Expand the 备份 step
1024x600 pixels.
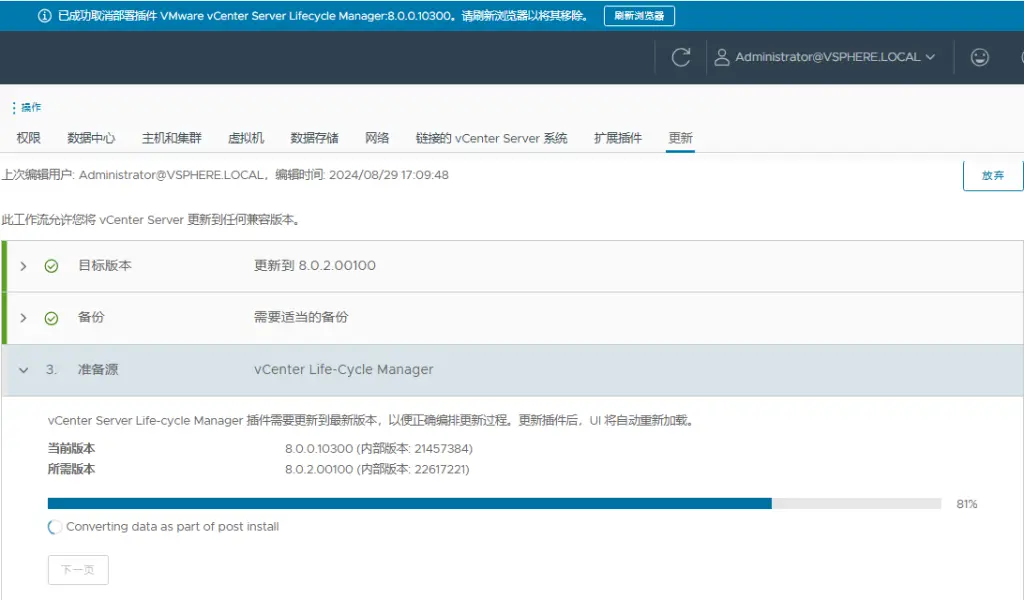tap(23, 318)
